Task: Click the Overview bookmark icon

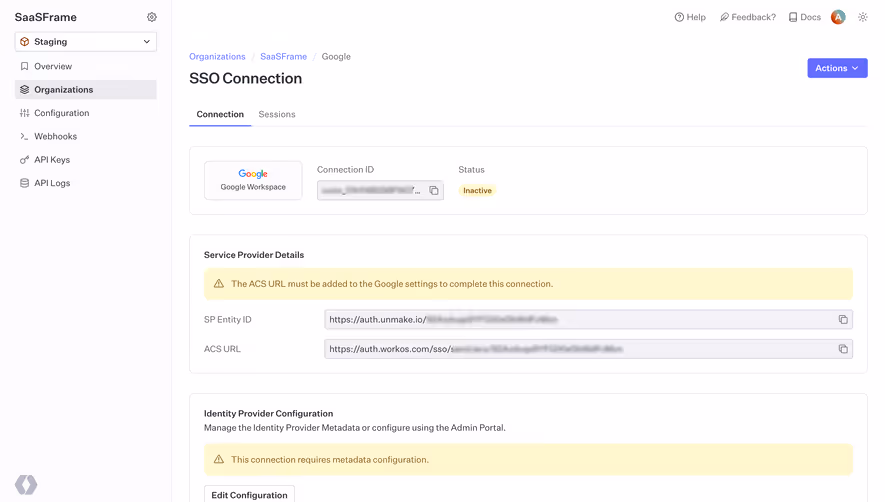Action: click(24, 66)
